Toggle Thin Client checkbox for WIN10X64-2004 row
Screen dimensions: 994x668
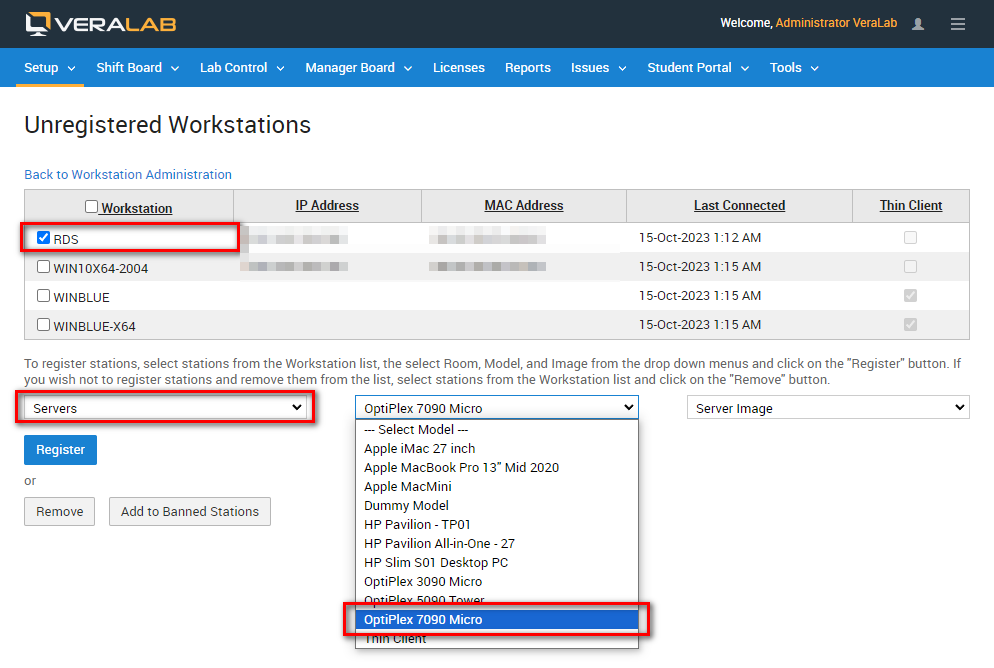pyautogui.click(x=910, y=267)
